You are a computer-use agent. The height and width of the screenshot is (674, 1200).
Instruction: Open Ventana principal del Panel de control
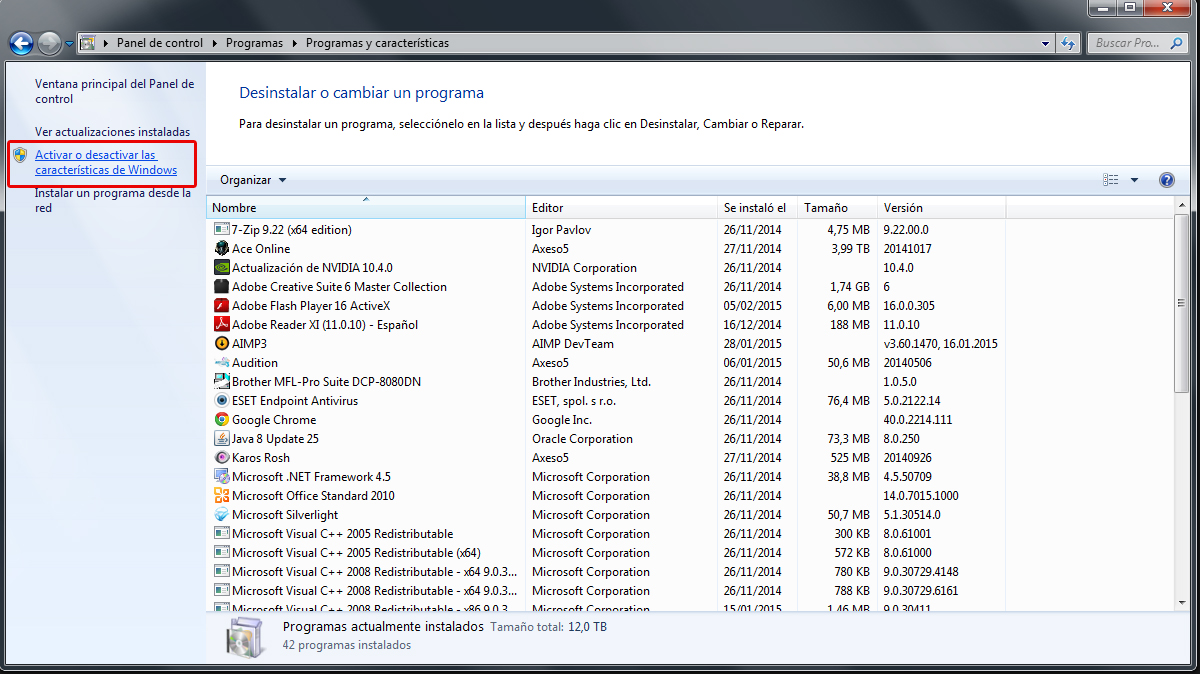[x=114, y=92]
